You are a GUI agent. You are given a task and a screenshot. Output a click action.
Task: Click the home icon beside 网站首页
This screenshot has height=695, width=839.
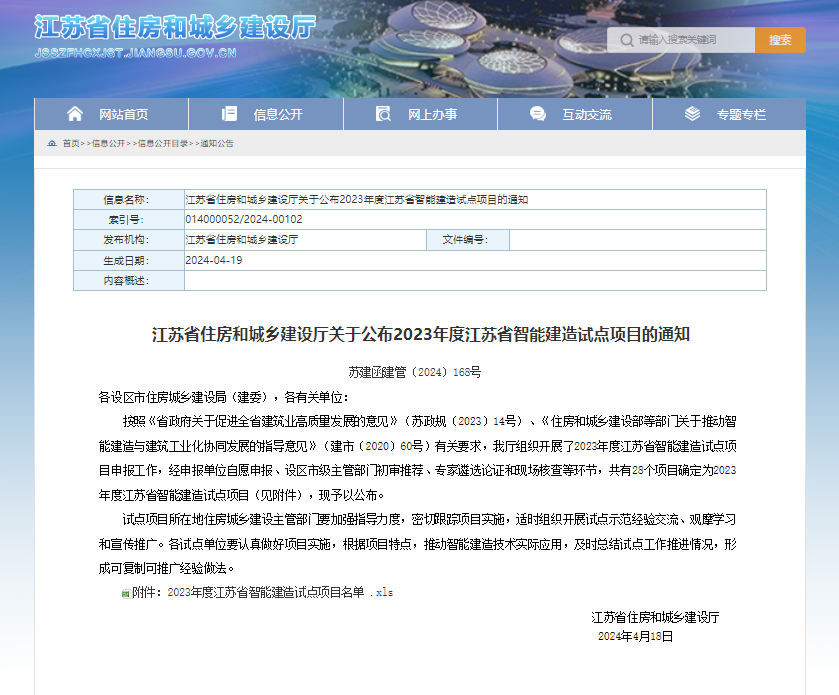click(x=75, y=114)
